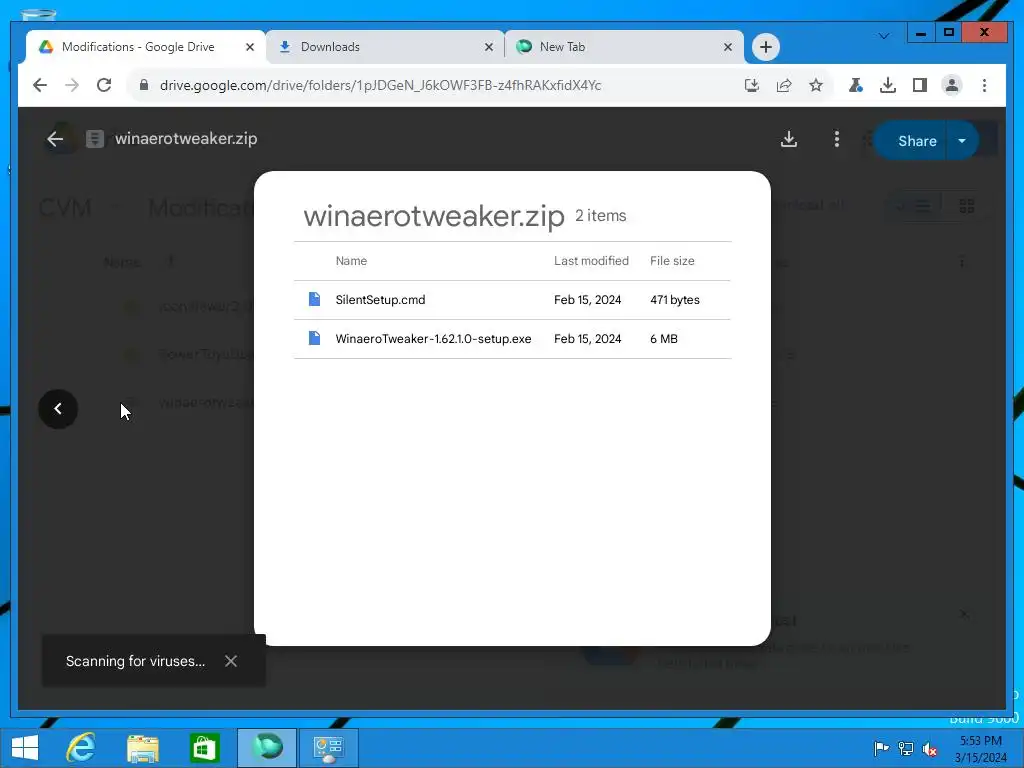Toggle the browser side panel icon

pos(920,85)
